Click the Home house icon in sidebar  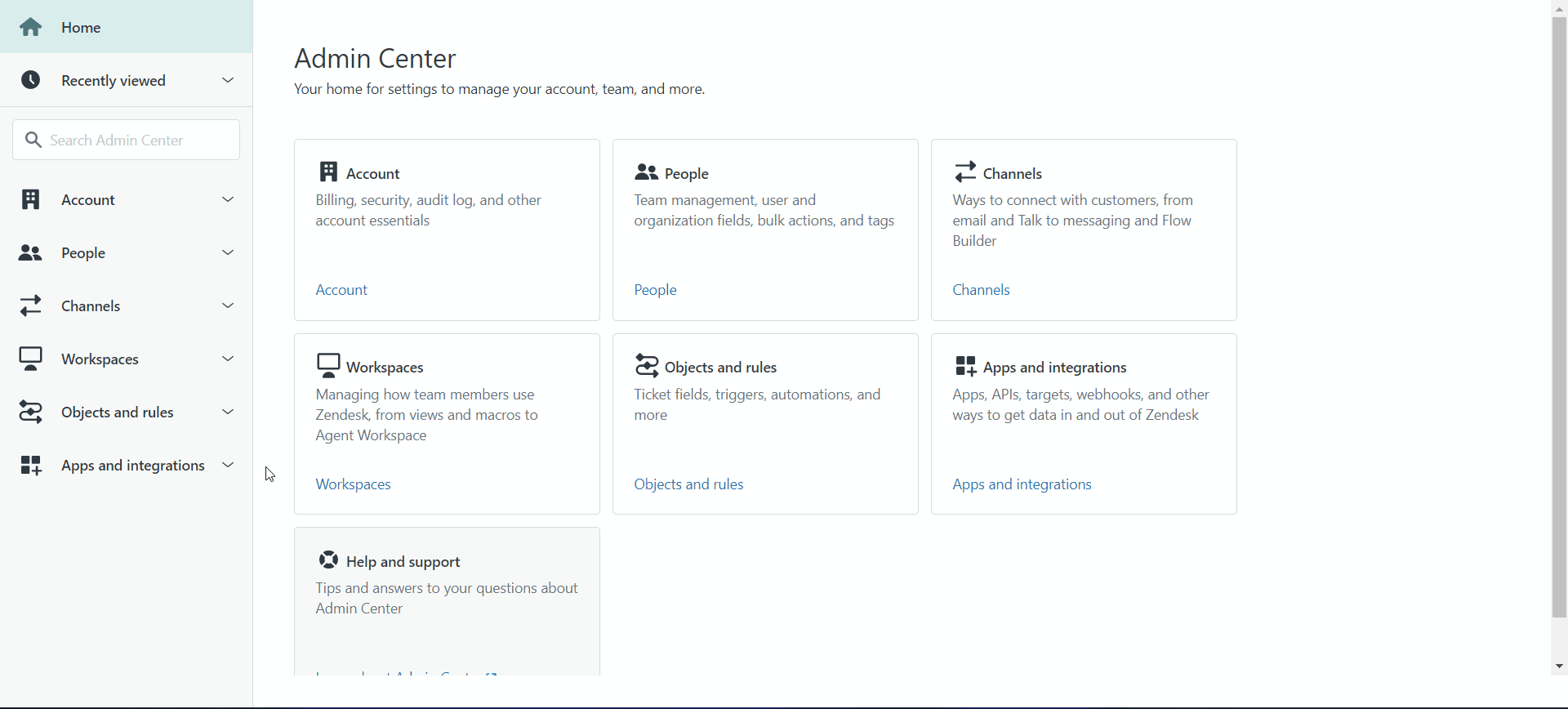[x=31, y=27]
